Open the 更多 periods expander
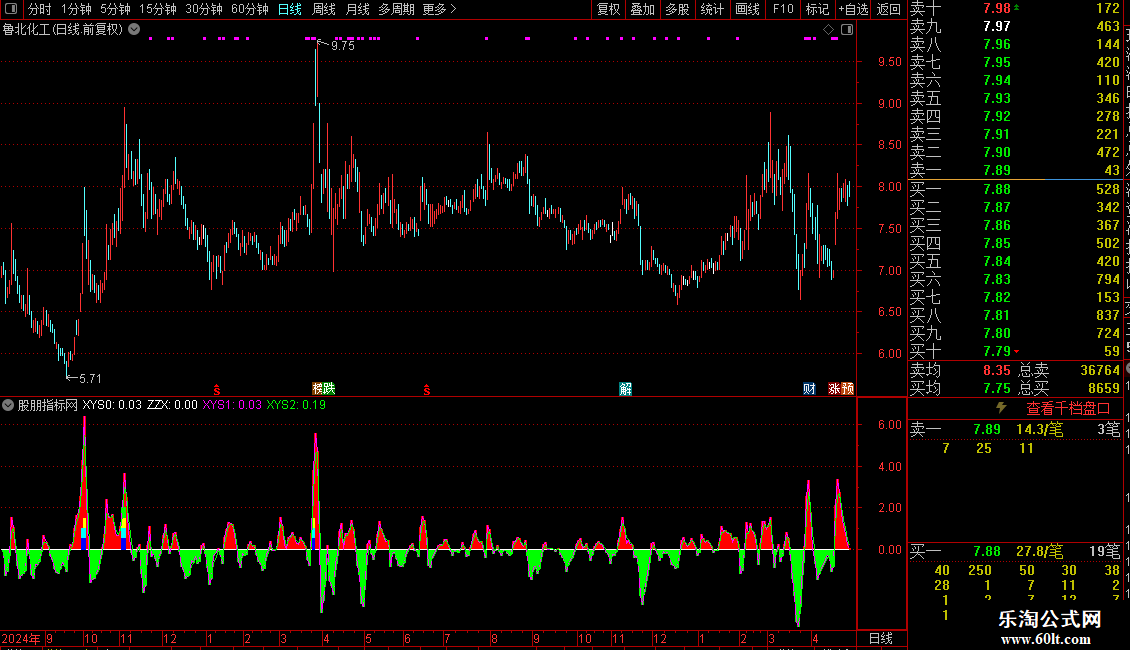This screenshot has width=1130, height=650. pos(439,9)
